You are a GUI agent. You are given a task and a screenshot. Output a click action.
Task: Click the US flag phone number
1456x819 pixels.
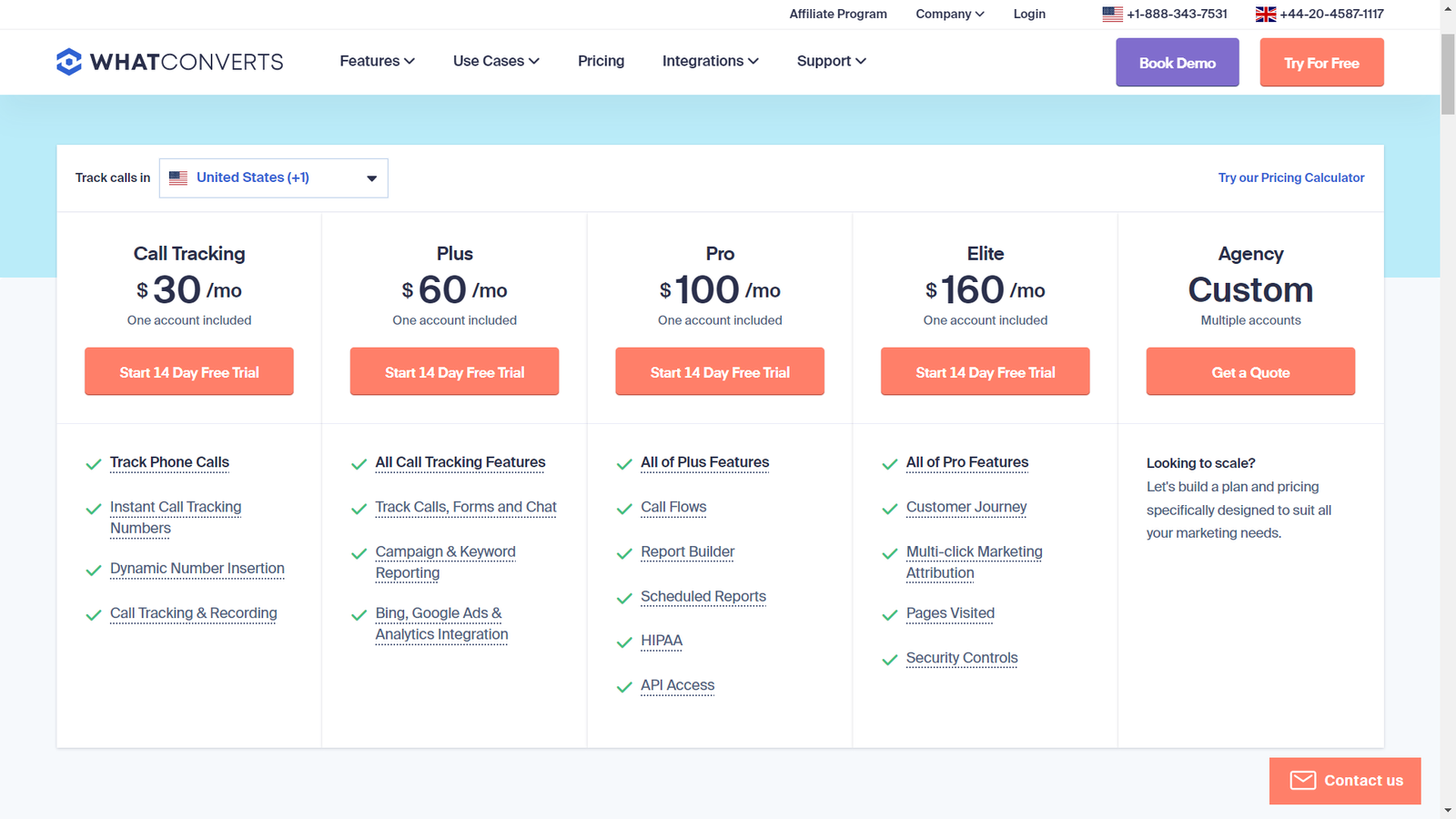[x=1165, y=14]
